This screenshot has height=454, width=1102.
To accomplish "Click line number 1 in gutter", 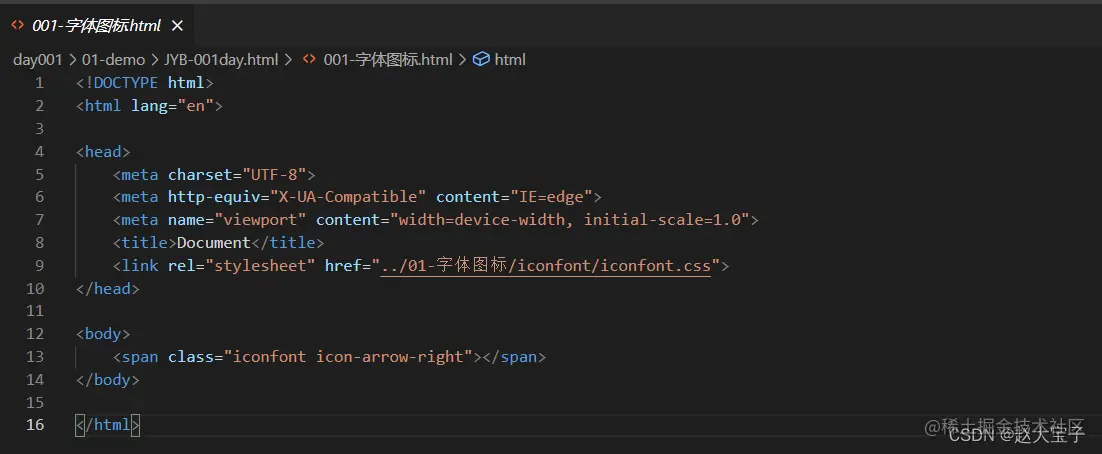I will tap(39, 83).
